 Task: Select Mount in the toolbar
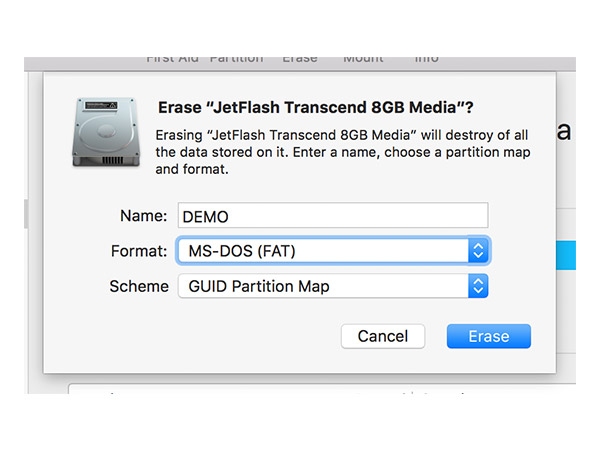[363, 59]
